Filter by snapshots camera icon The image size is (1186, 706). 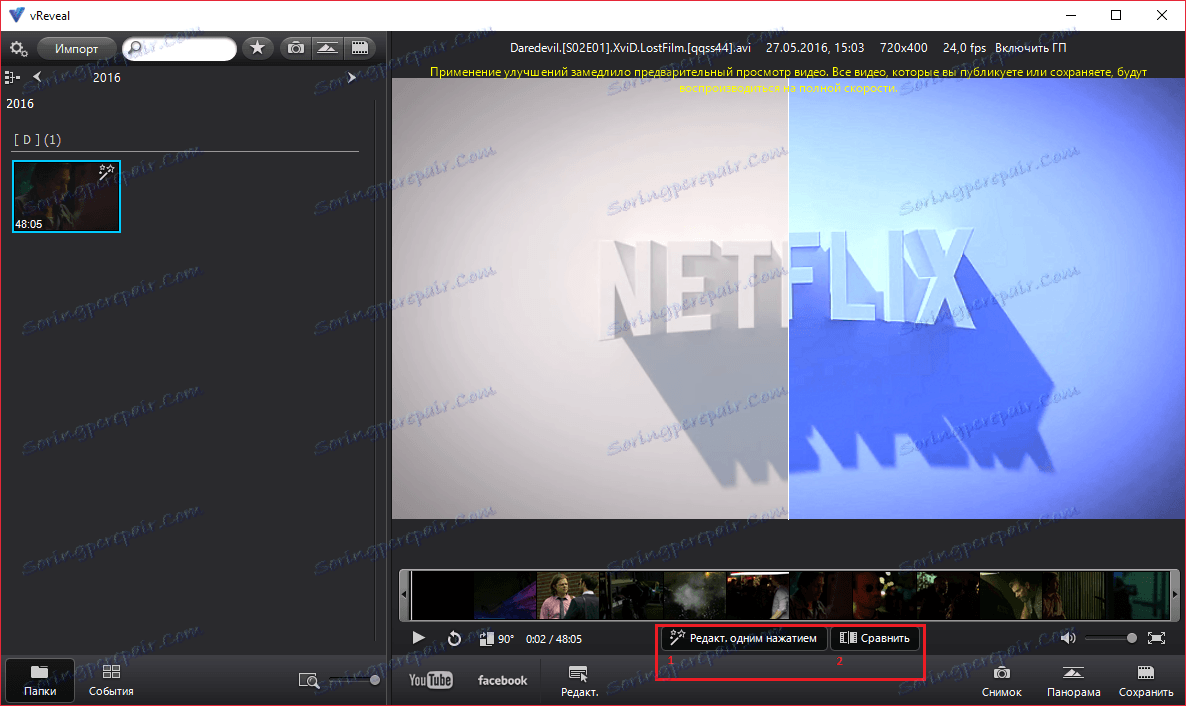(296, 48)
